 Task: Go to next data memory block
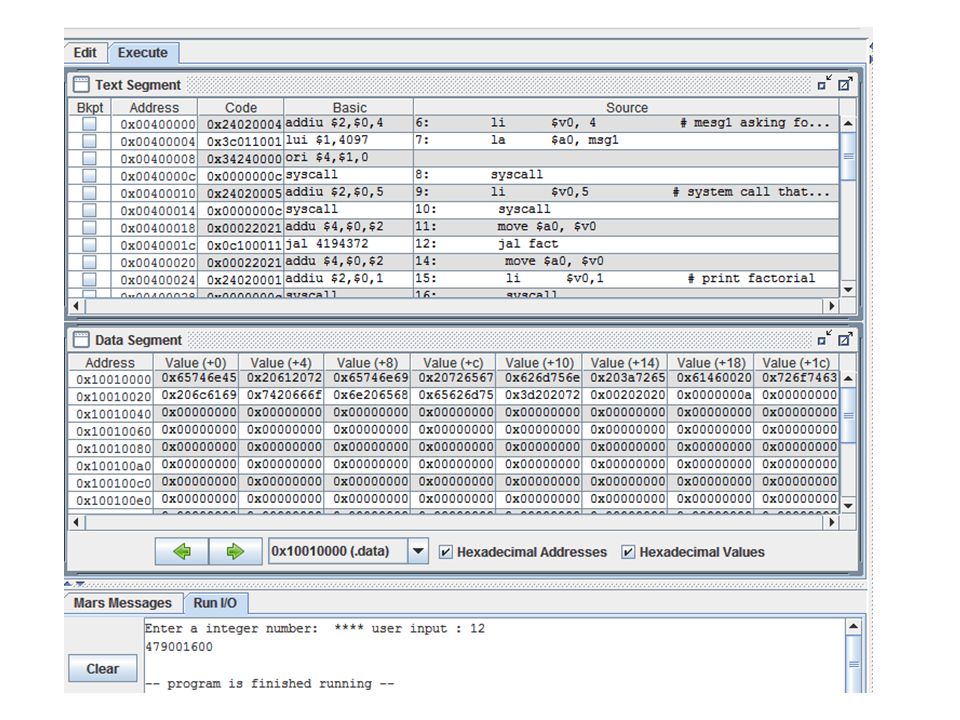point(235,552)
